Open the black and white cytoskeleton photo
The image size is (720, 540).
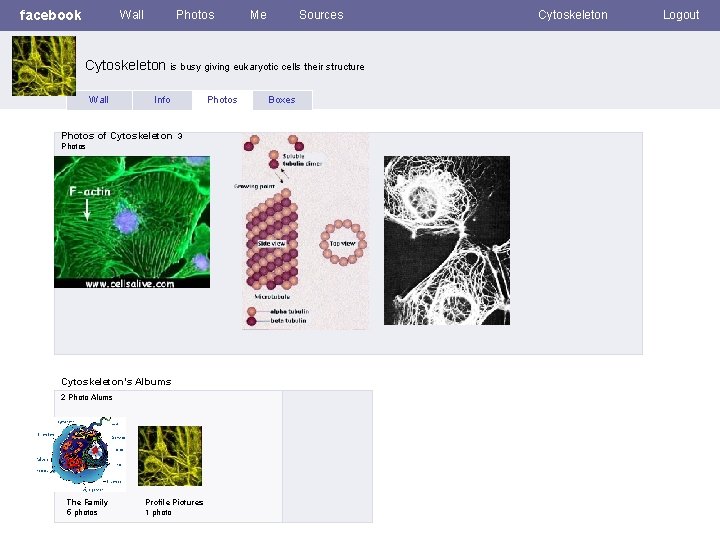(447, 241)
